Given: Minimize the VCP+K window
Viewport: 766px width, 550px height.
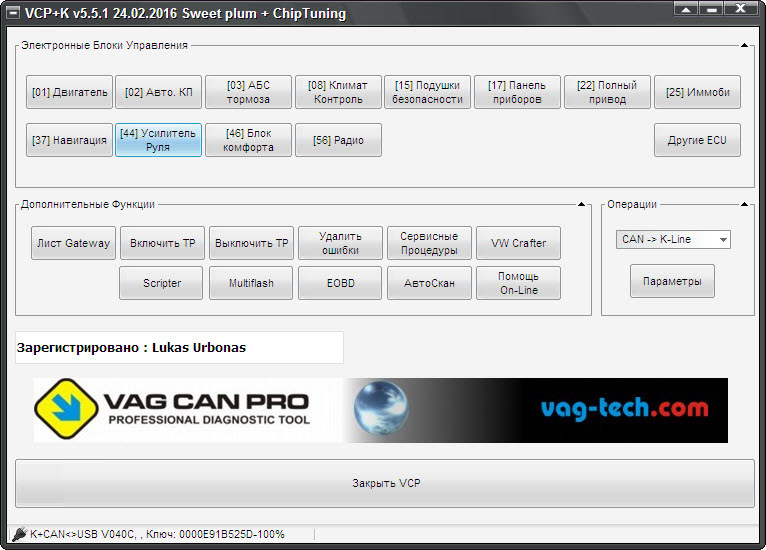Looking at the screenshot, I should point(712,8).
